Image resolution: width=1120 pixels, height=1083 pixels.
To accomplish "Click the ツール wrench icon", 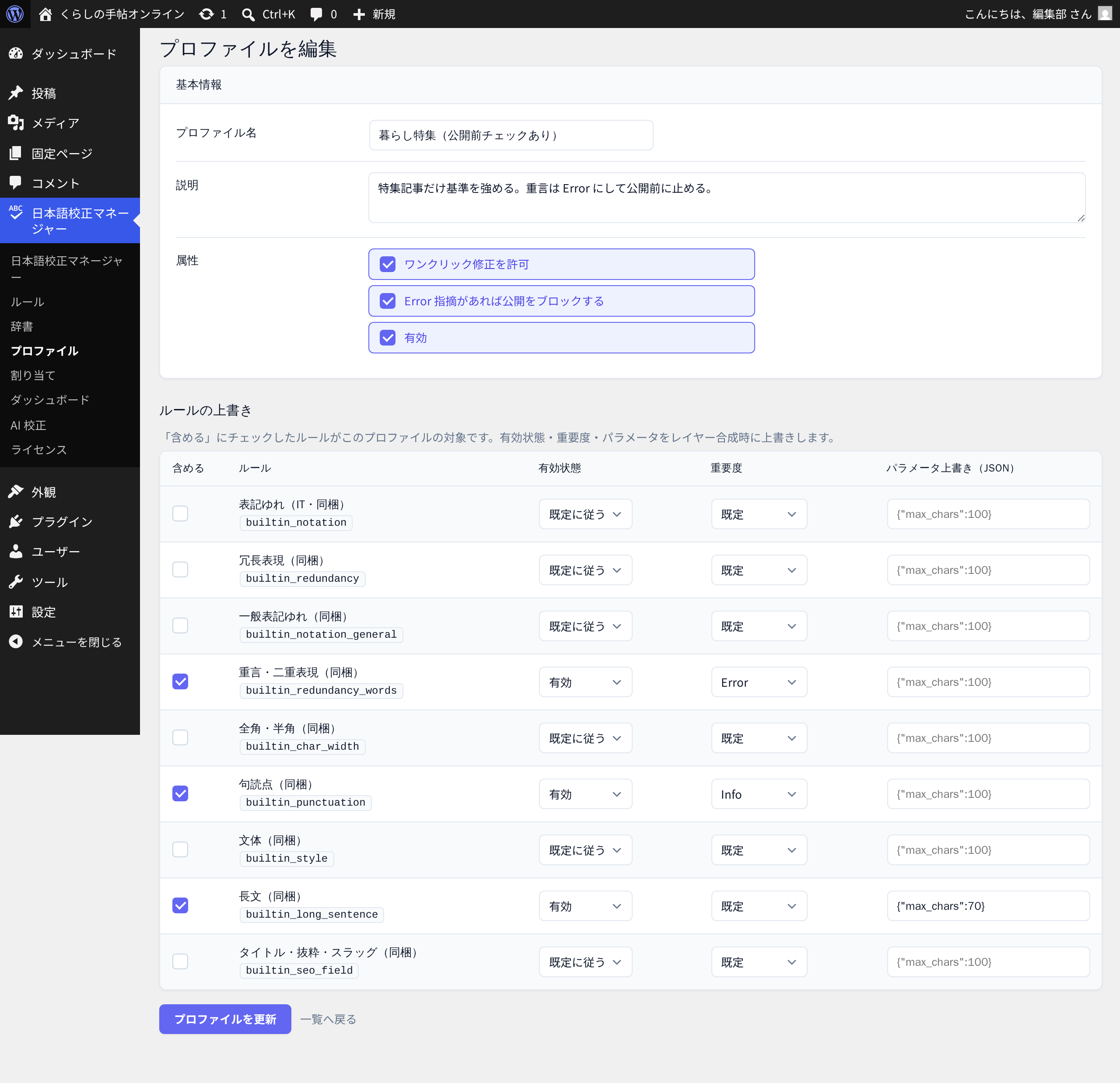I will (x=16, y=582).
